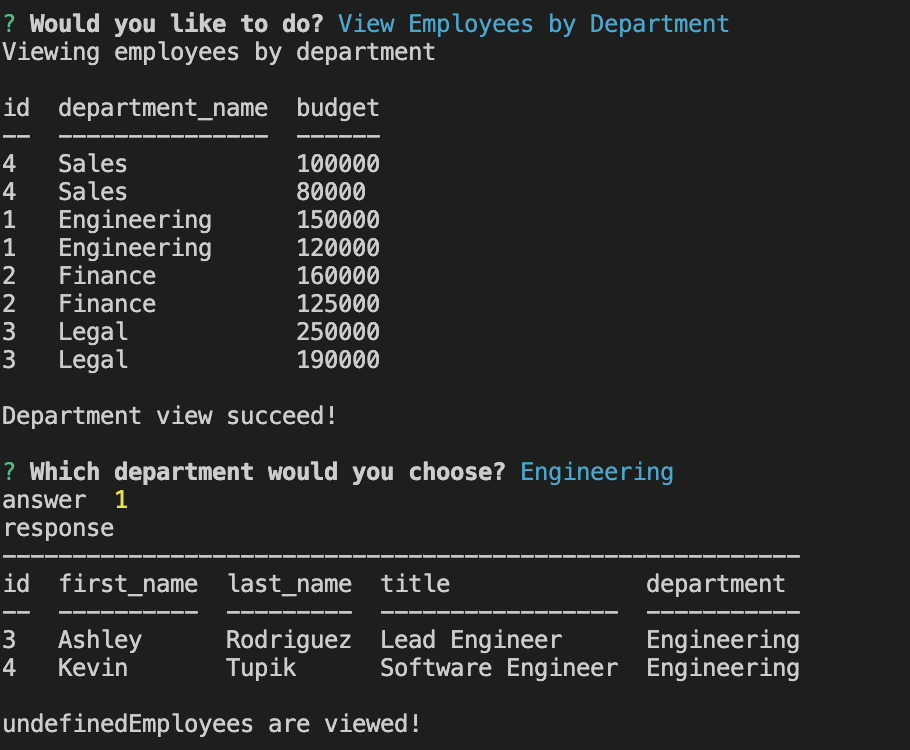This screenshot has height=750, width=910.
Task: Select the budget value 150000
Action: click(x=338, y=219)
